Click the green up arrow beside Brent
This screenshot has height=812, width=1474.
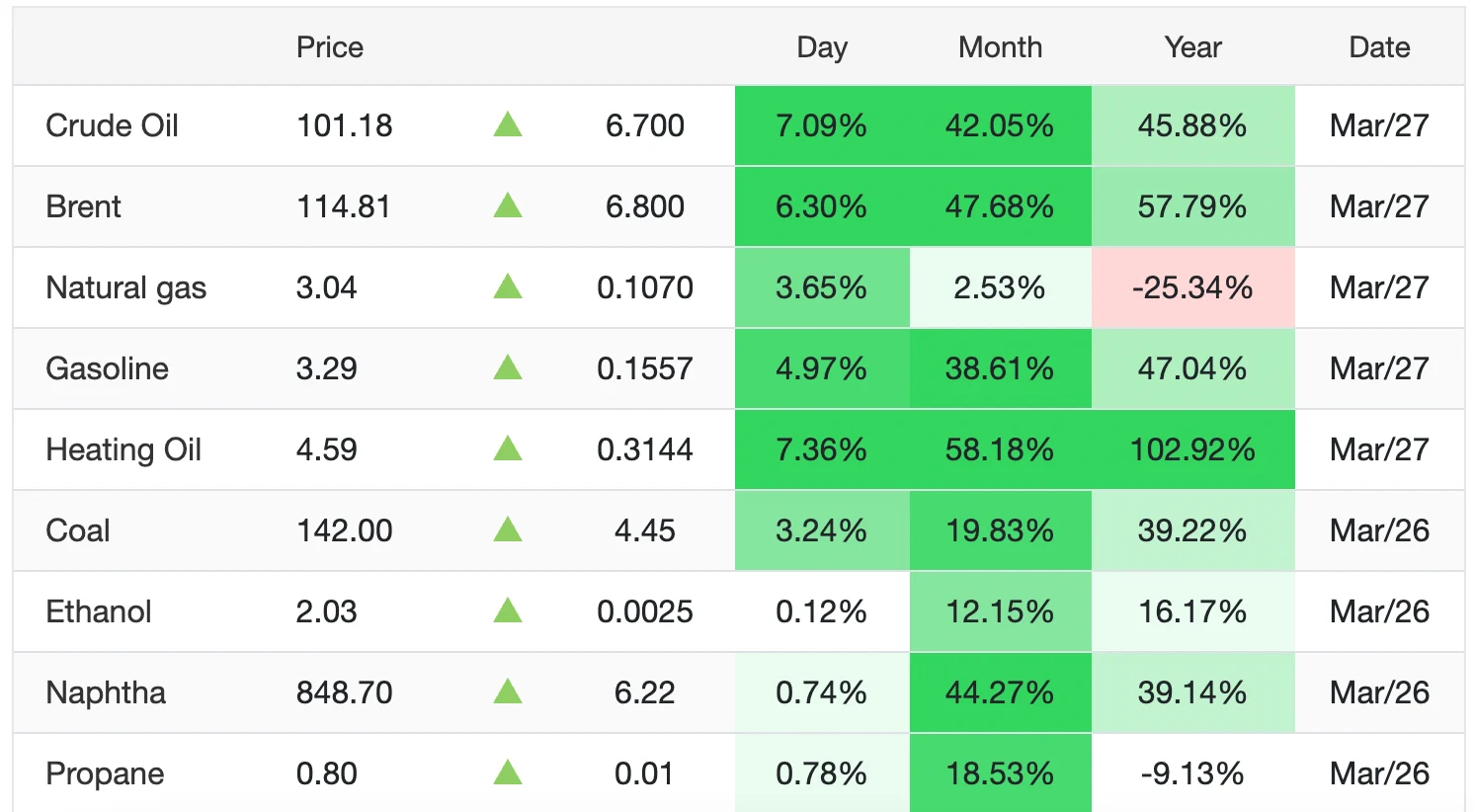point(507,205)
